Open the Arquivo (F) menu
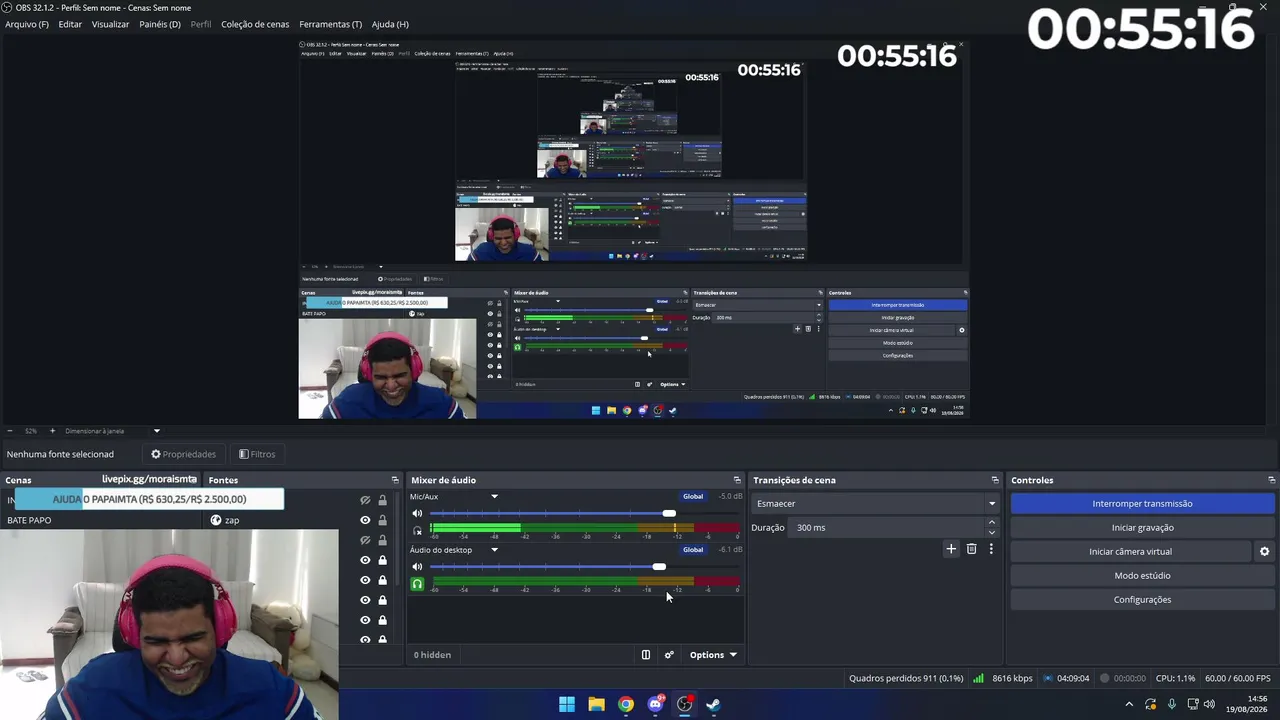 pos(27,24)
